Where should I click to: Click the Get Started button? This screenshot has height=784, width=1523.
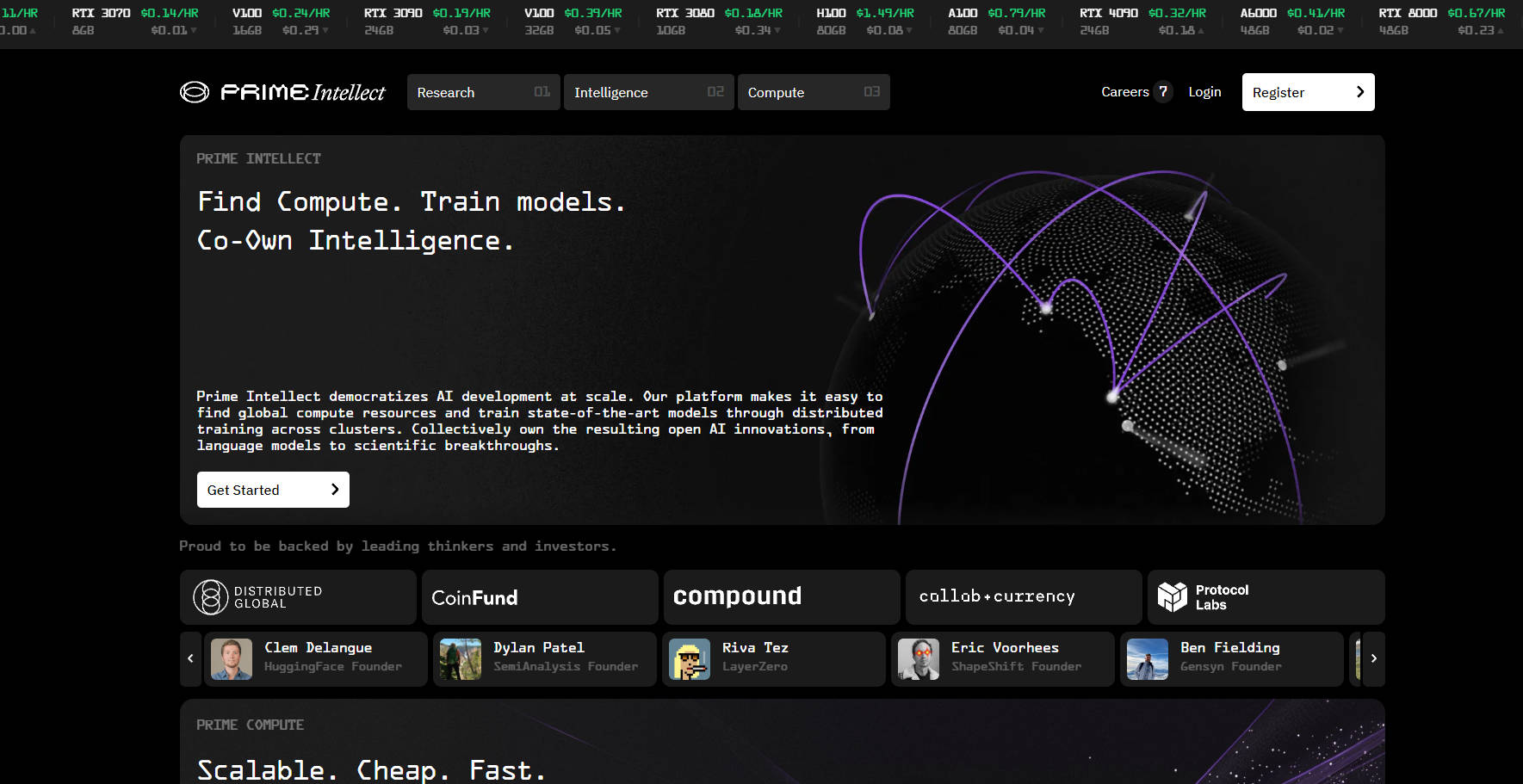pyautogui.click(x=273, y=490)
